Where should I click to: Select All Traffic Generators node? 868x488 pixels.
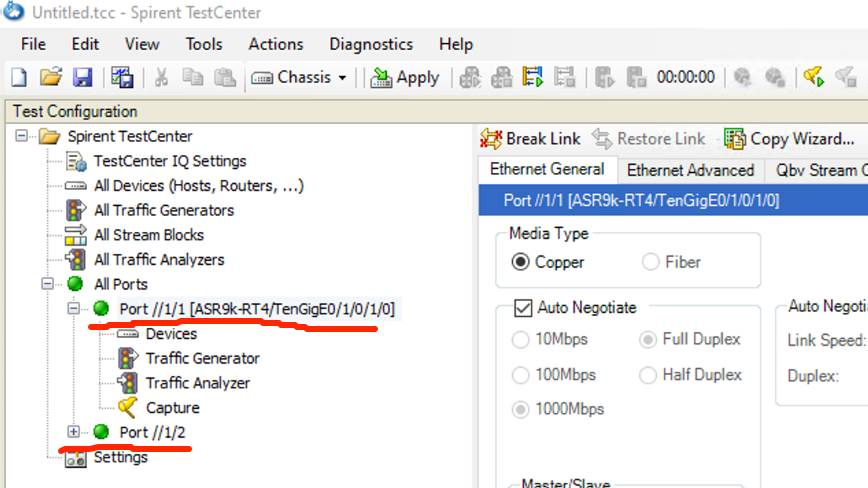coord(164,210)
